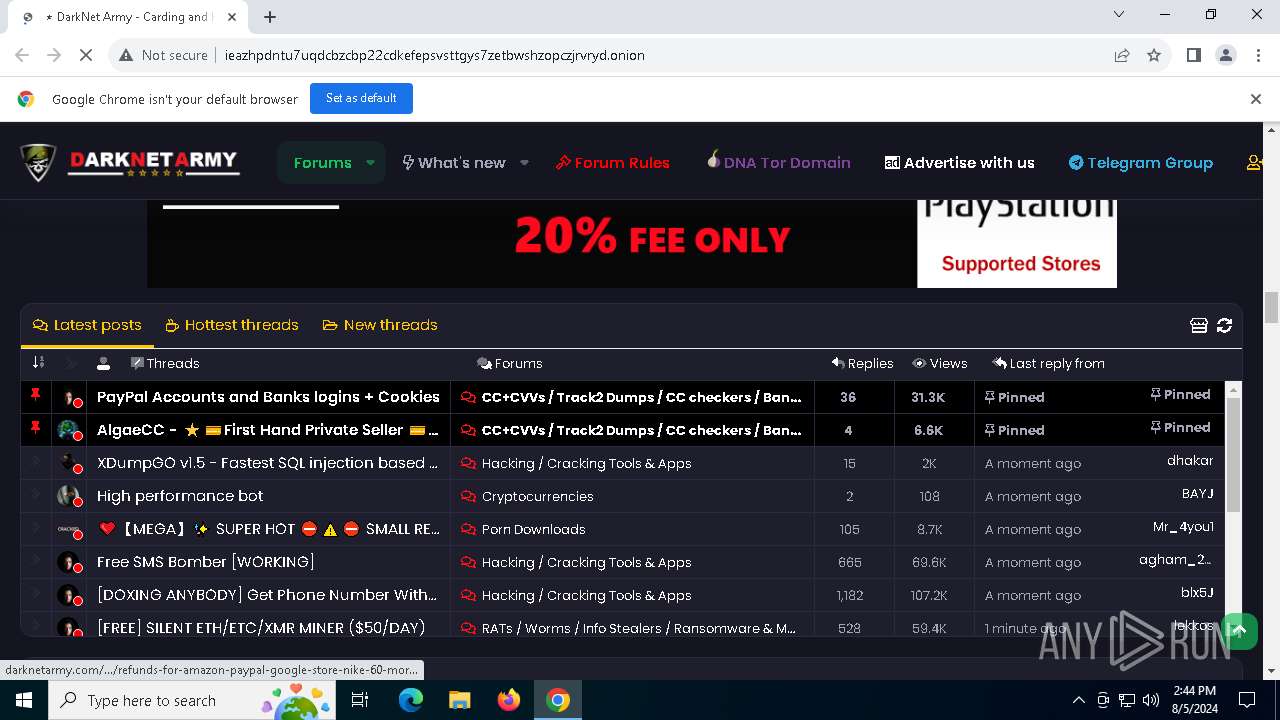Open a new browser tab

click(270, 17)
